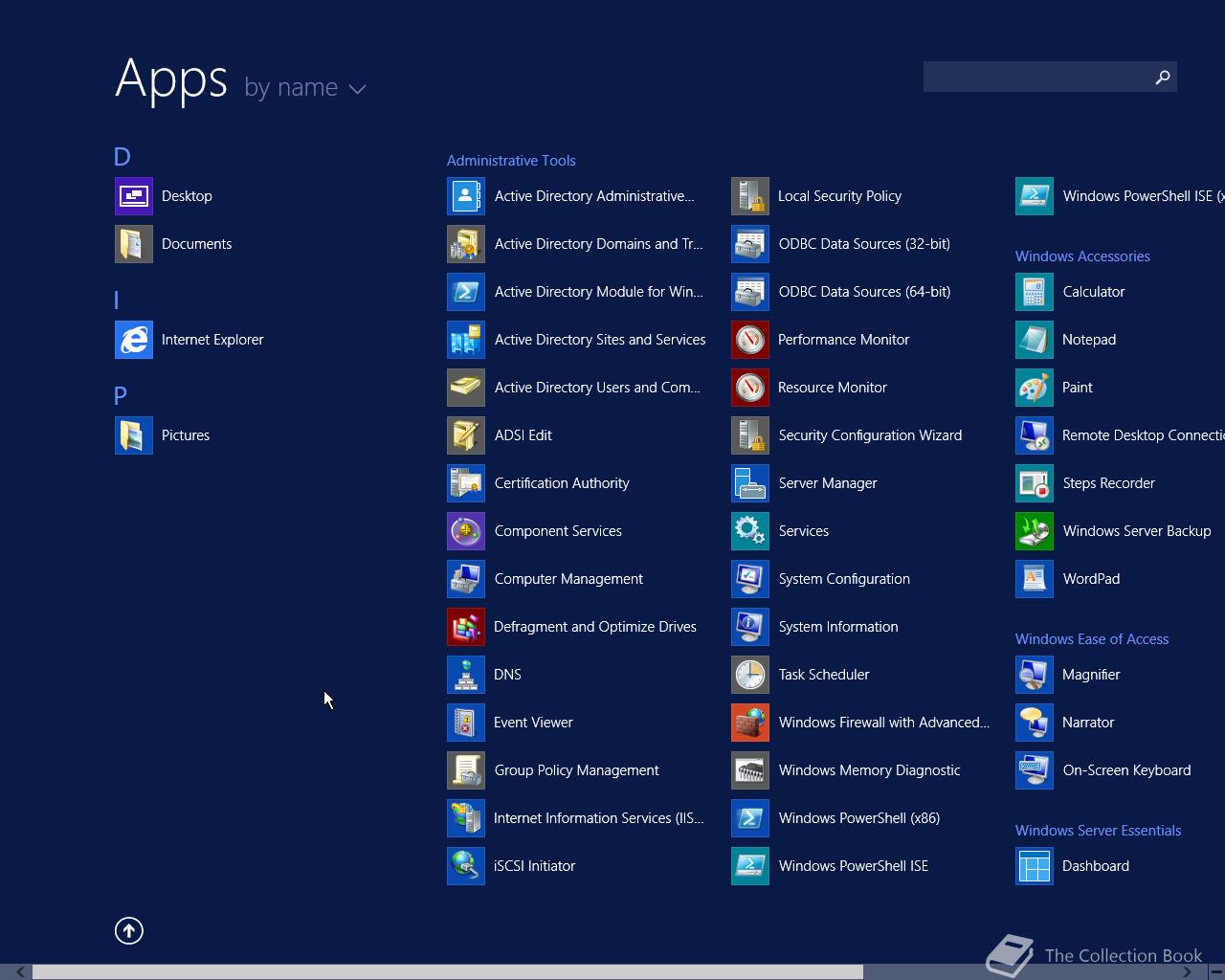Launch ADSI Edit icon
Screen dimensions: 1225x980
[x=466, y=435]
